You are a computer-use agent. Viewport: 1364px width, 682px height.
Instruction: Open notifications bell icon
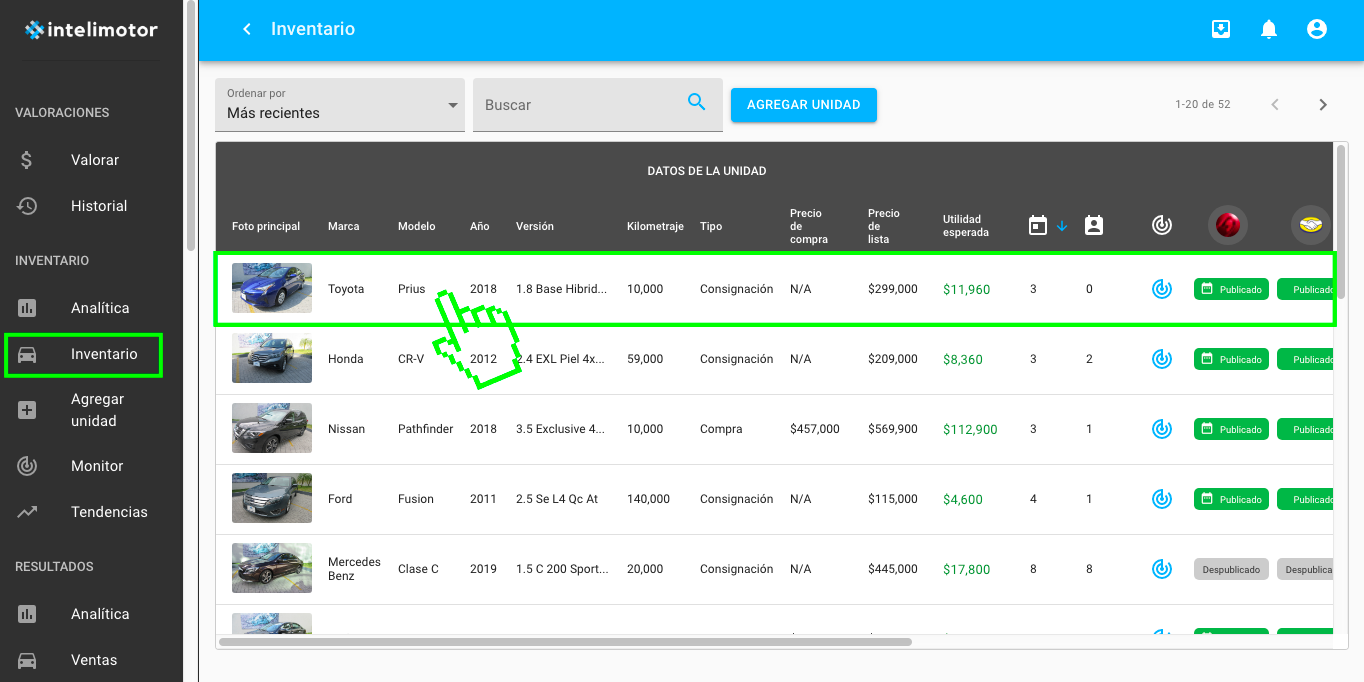1269,29
